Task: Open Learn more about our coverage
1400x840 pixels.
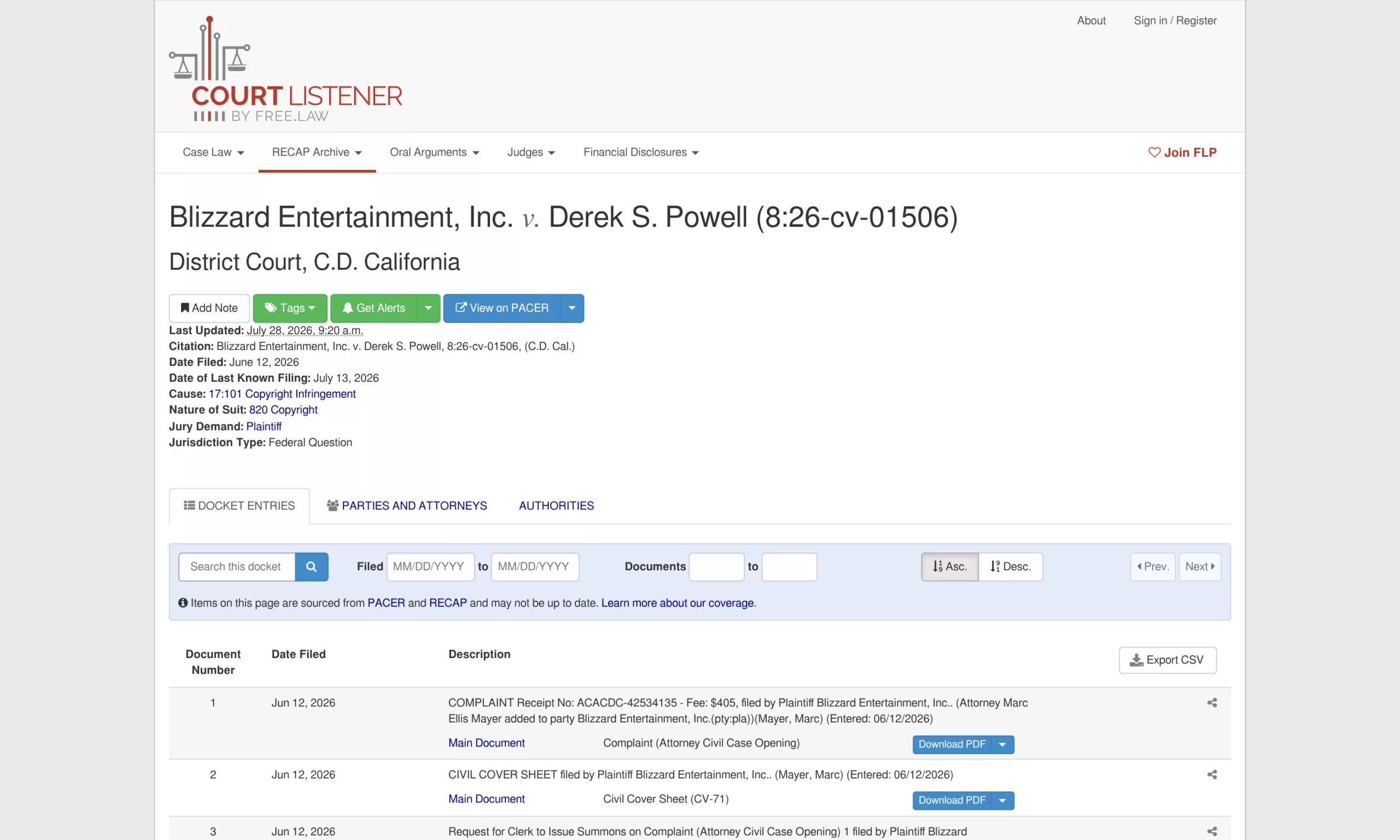Action: pos(678,603)
